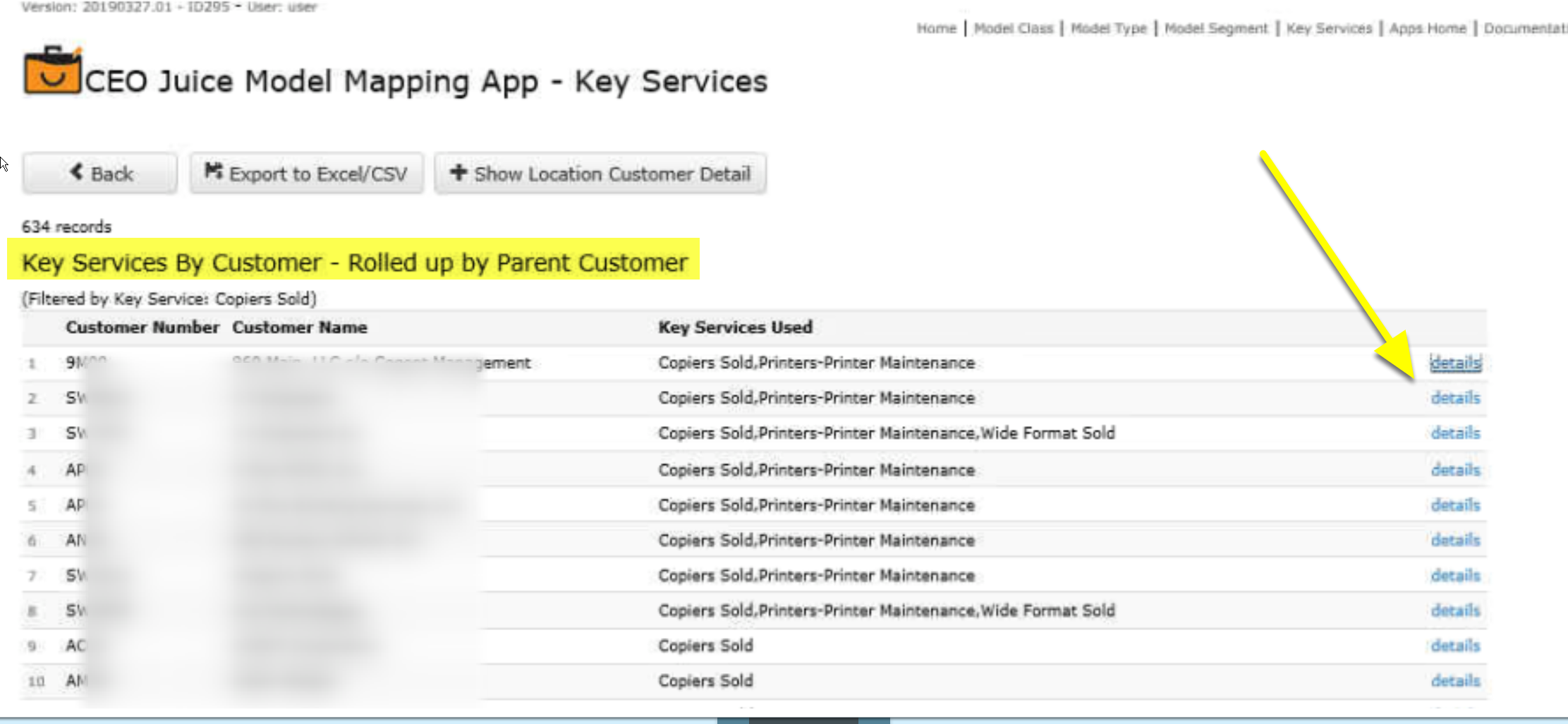Open details link for row 3

click(x=1455, y=433)
